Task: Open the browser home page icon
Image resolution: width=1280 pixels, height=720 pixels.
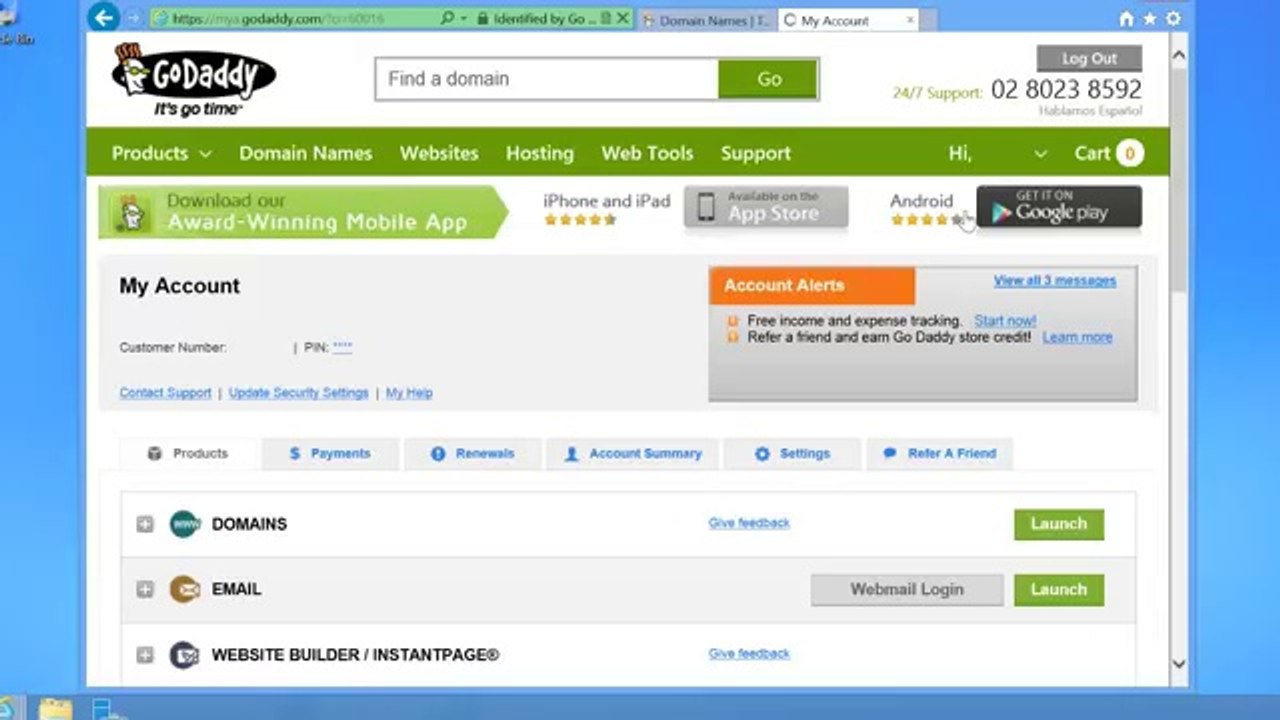Action: click(1127, 19)
